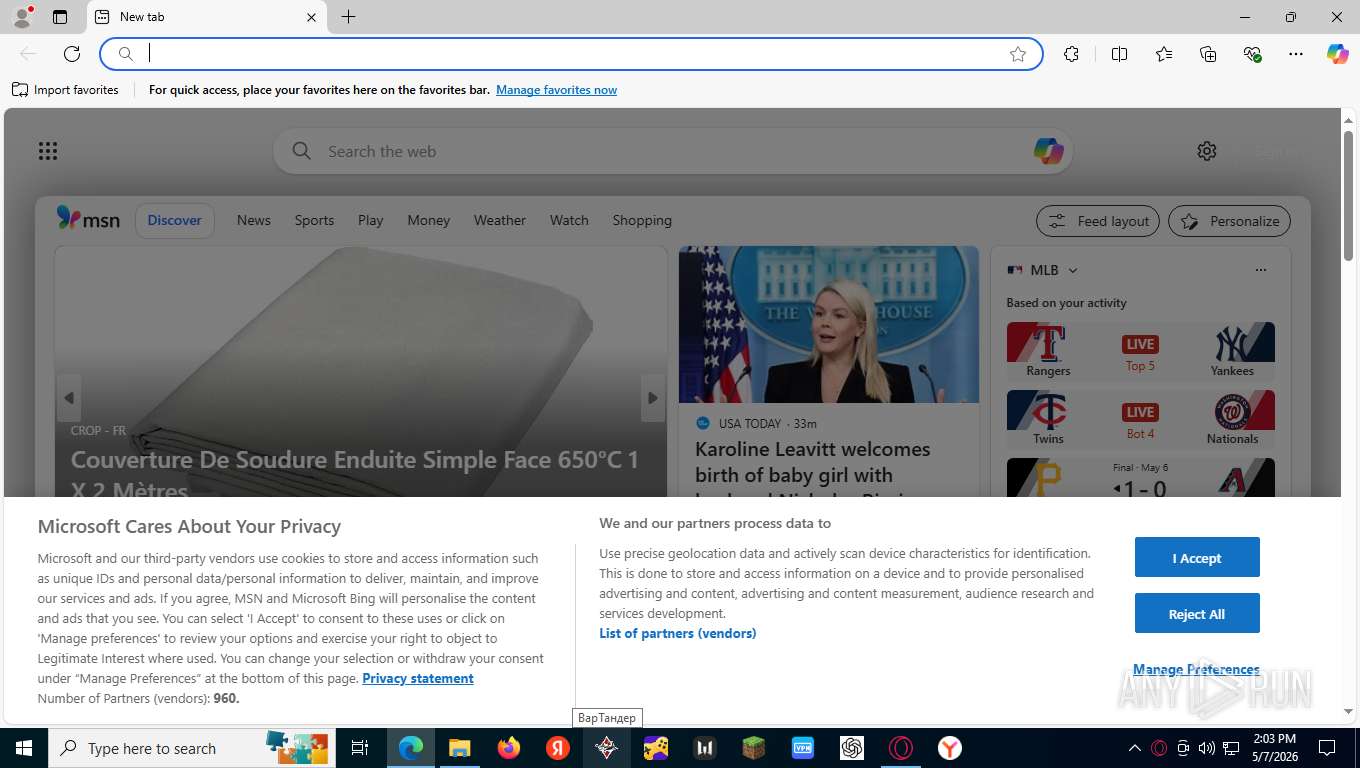Open Privacy statement link
The image size is (1360, 768).
coord(418,678)
